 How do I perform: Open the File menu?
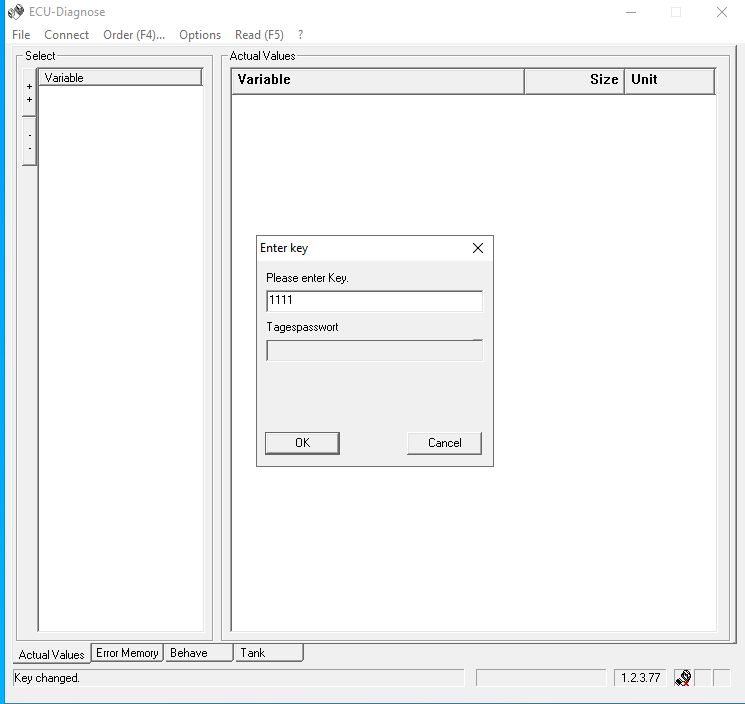pos(21,35)
